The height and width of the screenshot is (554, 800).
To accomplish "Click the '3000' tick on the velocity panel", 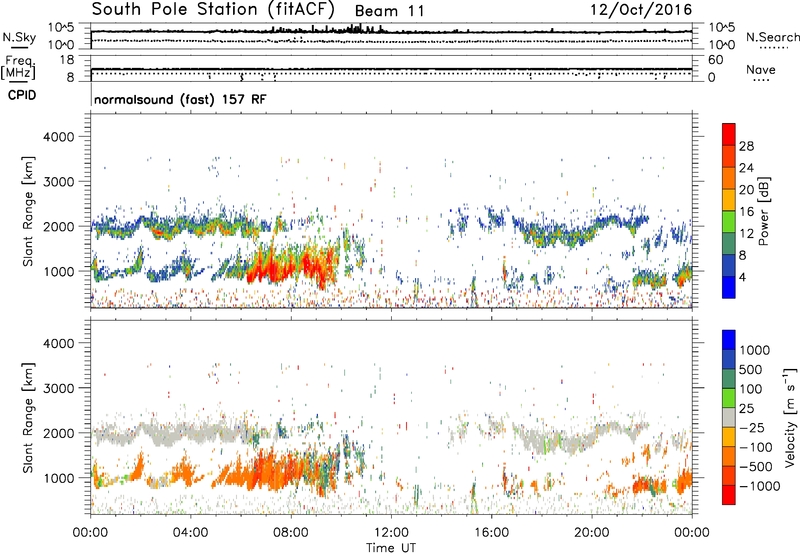I will pos(59,388).
